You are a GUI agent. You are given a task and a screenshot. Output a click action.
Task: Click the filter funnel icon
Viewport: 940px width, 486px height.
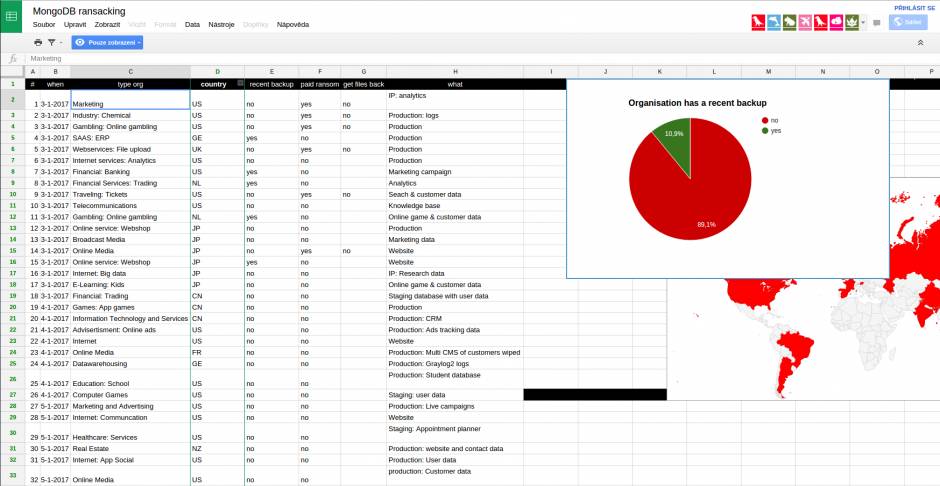52,43
